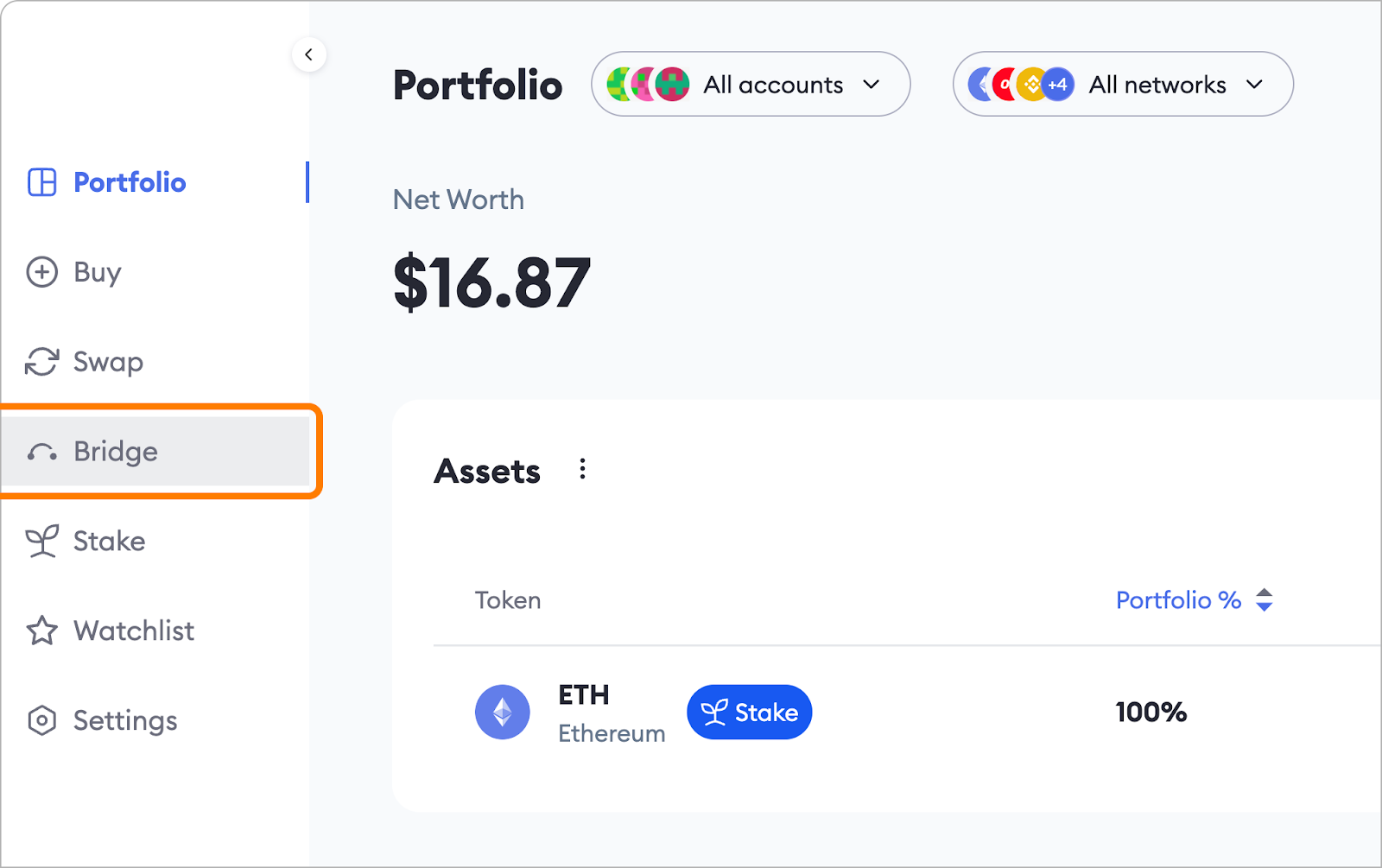Click the Portfolio sidebar grid icon
Screen dimensions: 1382x868
click(41, 182)
